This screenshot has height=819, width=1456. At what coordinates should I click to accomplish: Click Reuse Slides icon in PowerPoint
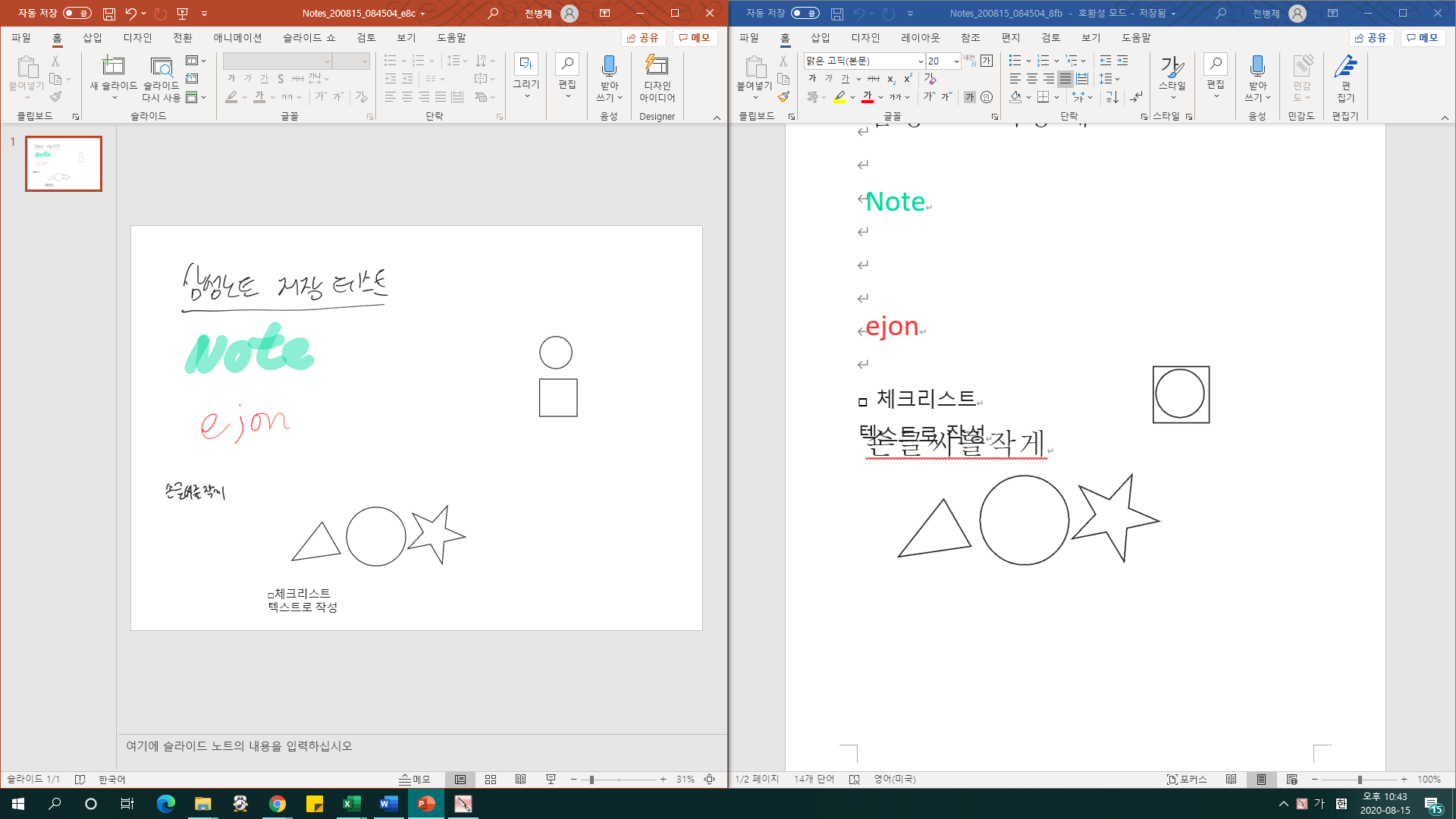[161, 67]
